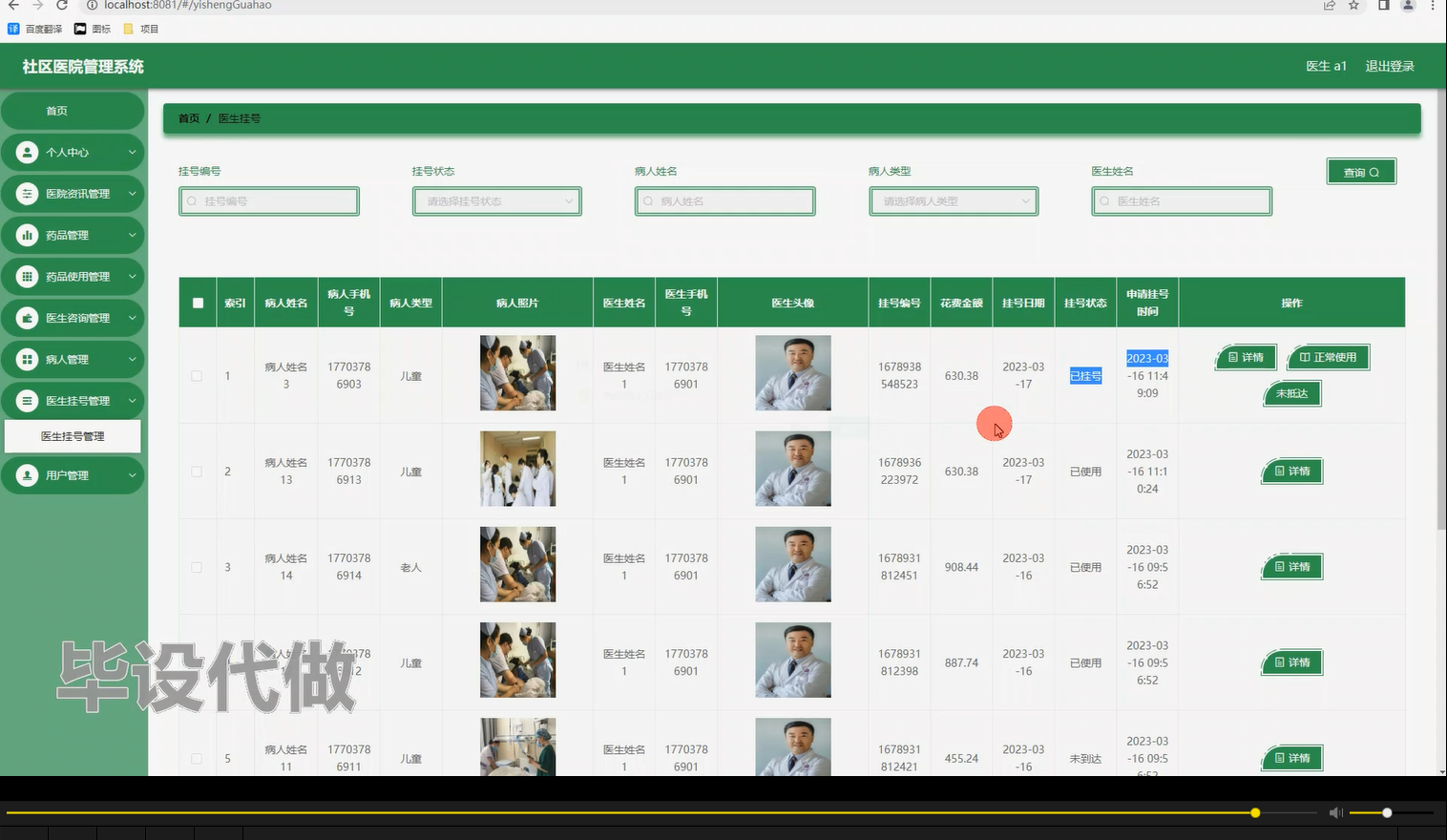Image resolution: width=1447 pixels, height=840 pixels.
Task: Check the checkbox for row 5
Action: click(x=197, y=759)
